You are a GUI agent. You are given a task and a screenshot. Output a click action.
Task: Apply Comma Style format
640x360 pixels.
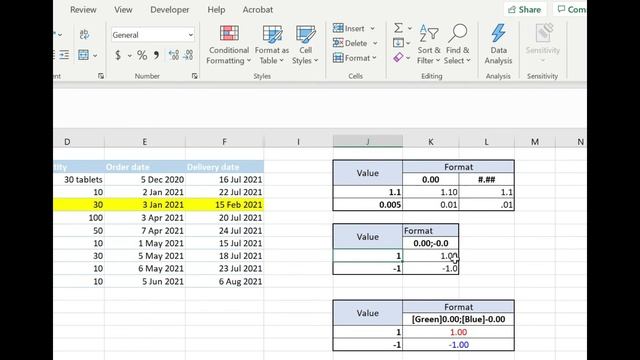tap(156, 55)
